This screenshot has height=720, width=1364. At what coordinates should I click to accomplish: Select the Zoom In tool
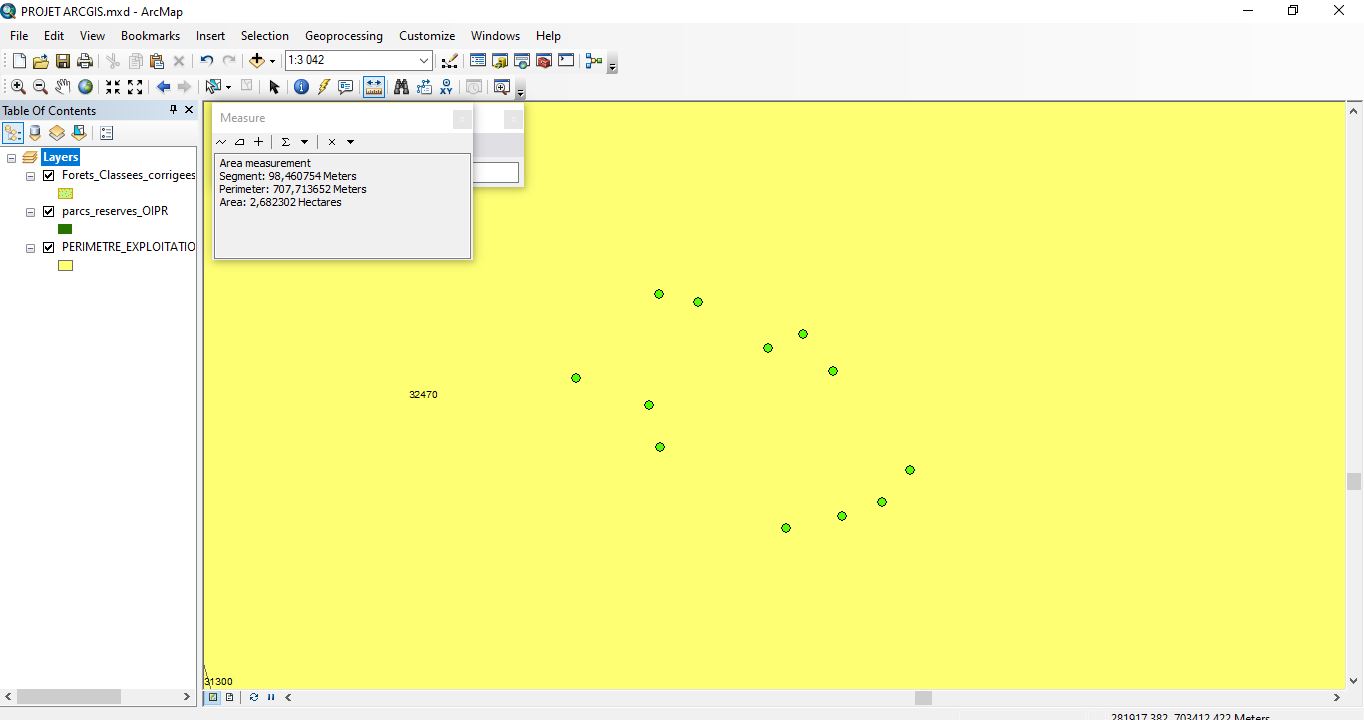click(18, 87)
